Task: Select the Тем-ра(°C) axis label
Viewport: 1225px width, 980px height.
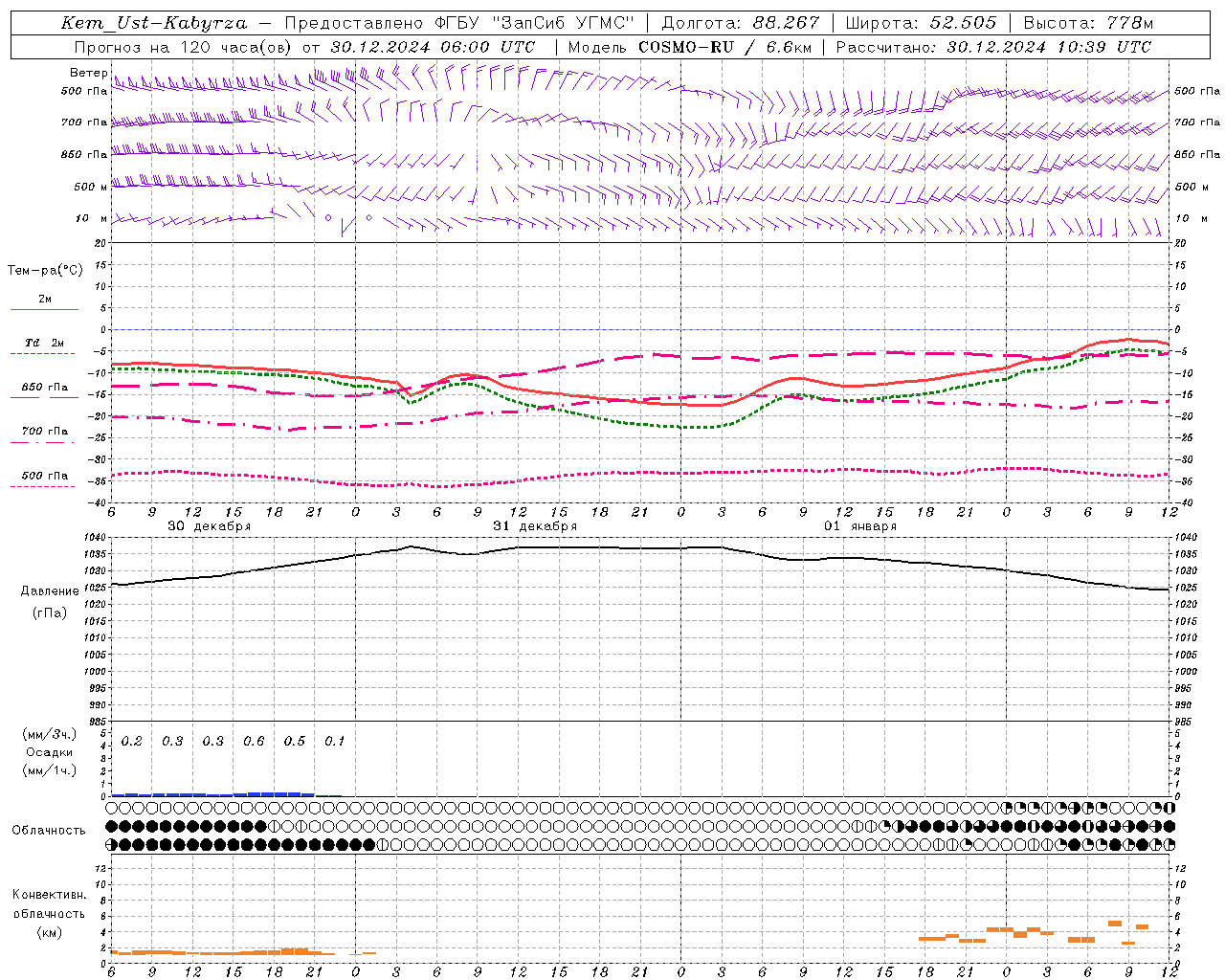Action: tap(45, 271)
